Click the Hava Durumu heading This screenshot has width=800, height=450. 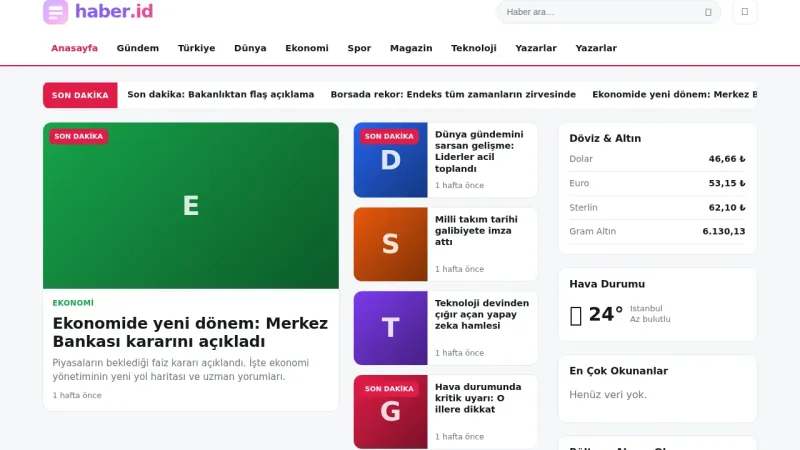click(607, 284)
